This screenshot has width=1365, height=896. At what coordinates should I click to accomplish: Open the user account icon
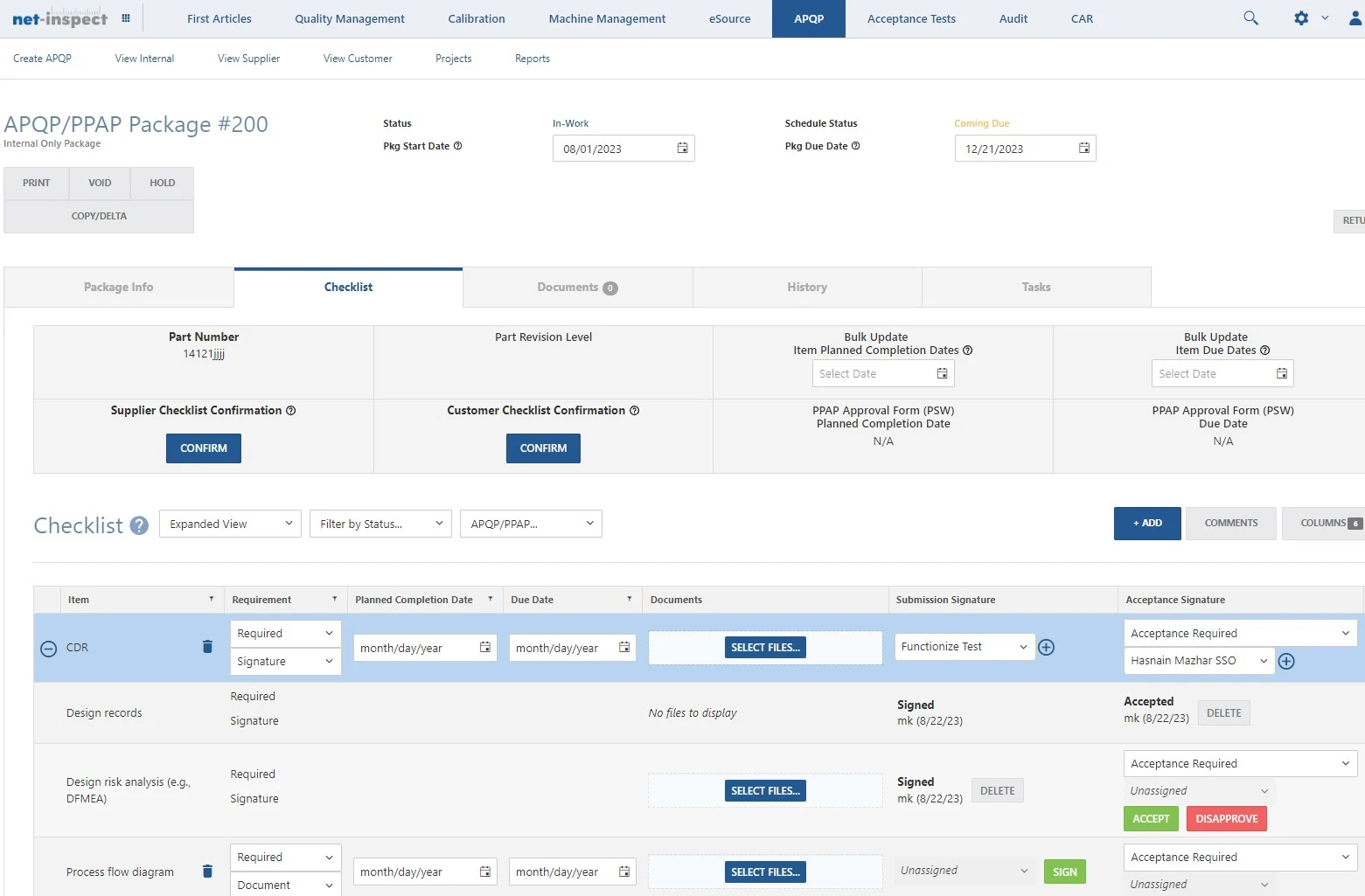(x=1355, y=17)
